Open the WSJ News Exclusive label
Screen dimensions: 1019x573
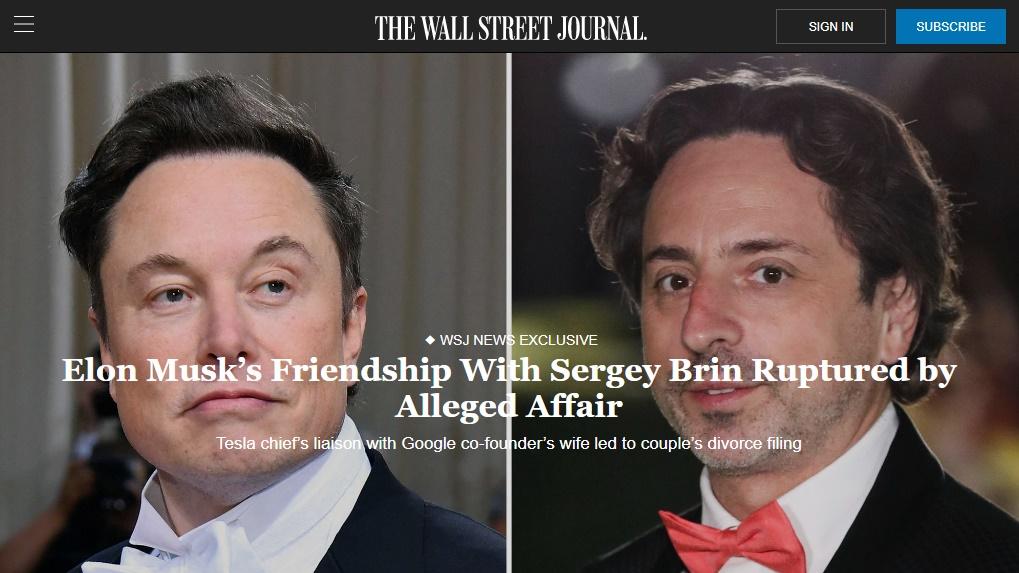511,340
